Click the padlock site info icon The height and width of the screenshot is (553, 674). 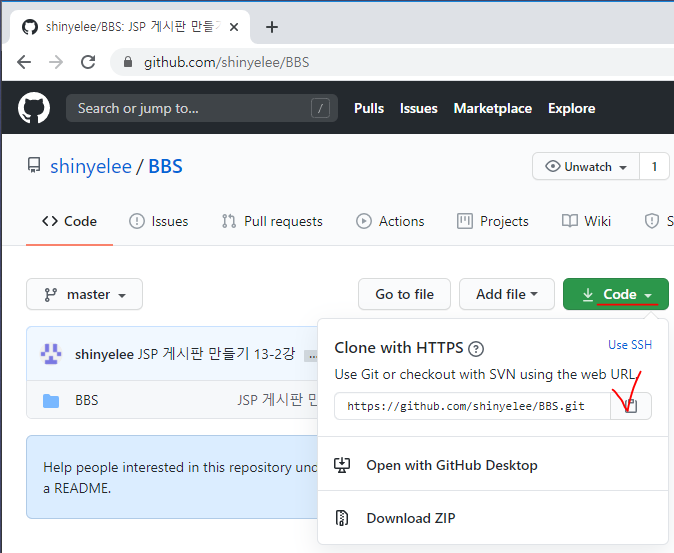coord(128,62)
